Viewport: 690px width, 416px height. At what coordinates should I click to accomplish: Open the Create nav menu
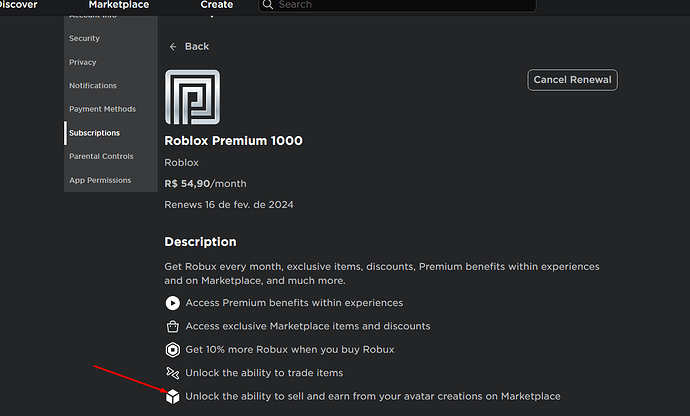216,5
